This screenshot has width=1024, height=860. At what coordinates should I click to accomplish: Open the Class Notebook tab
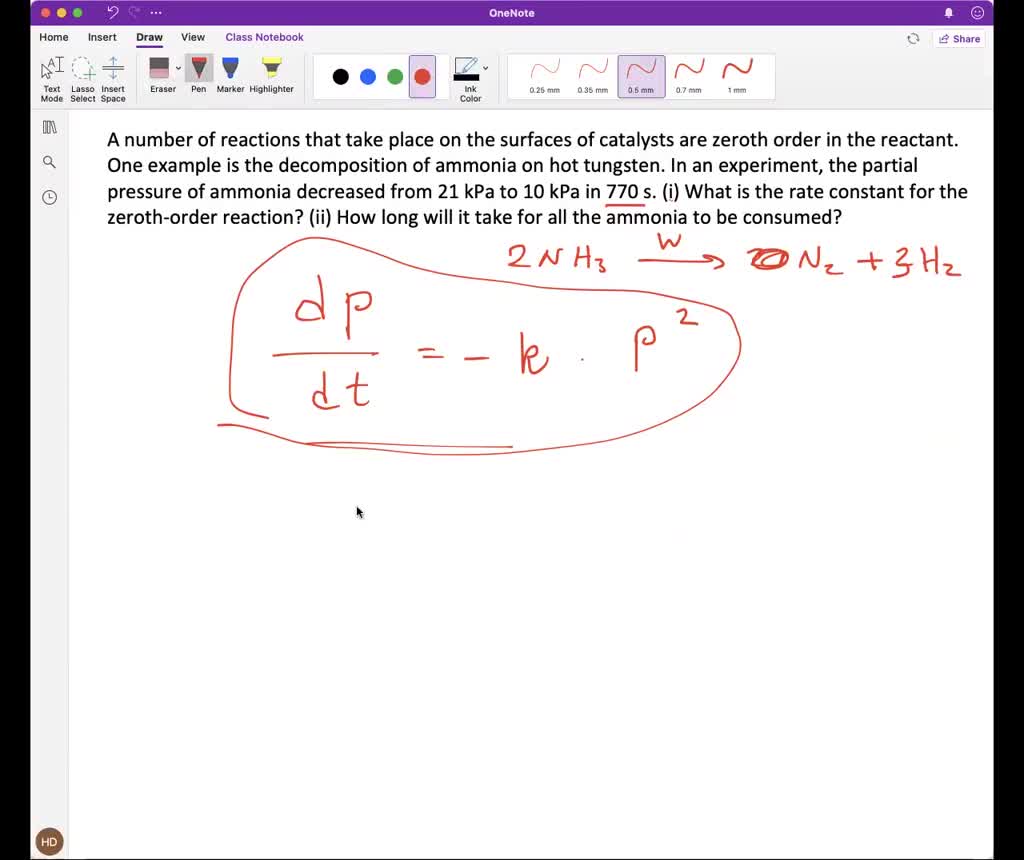pos(264,37)
